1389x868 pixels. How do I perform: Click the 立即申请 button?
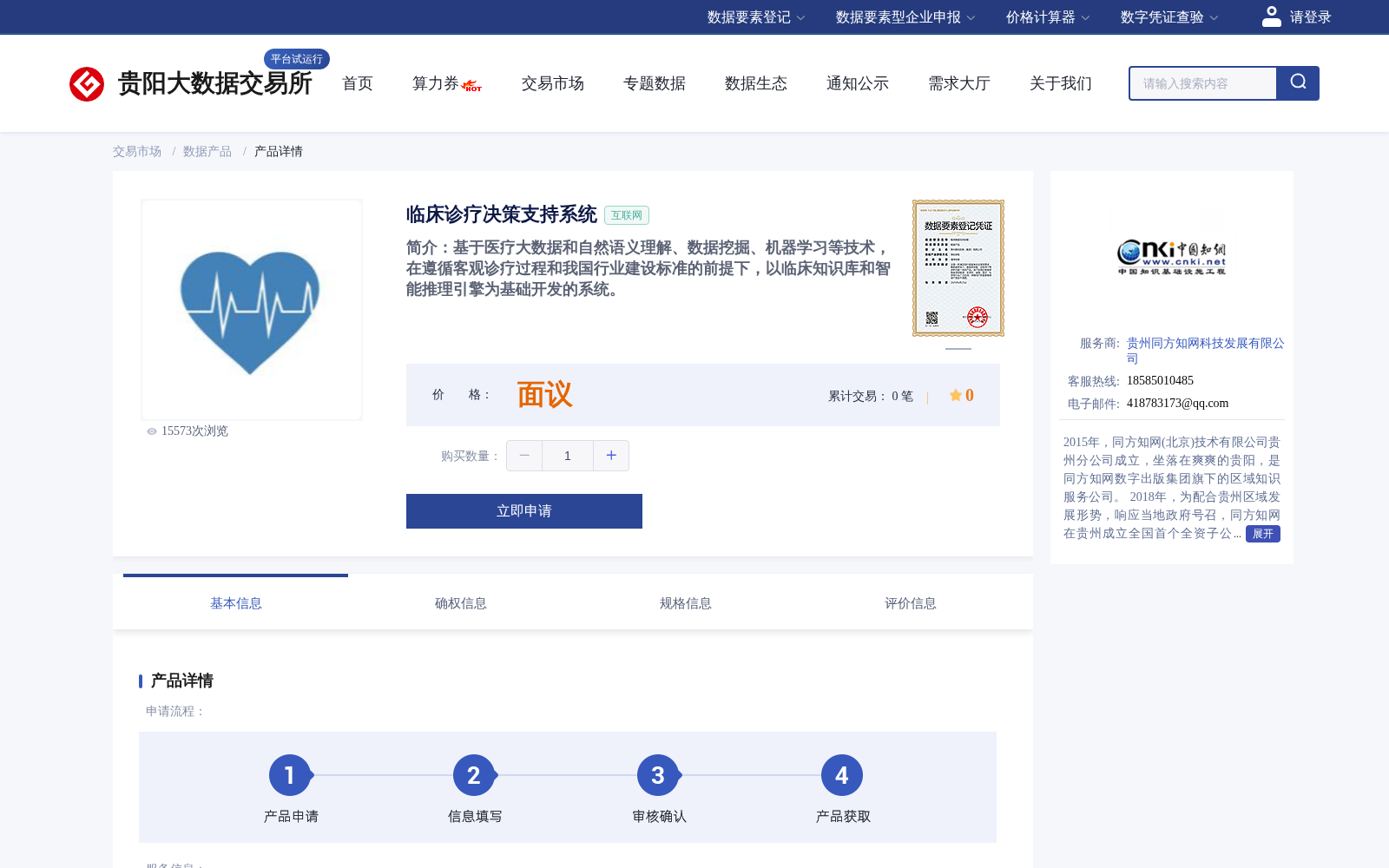pos(524,511)
